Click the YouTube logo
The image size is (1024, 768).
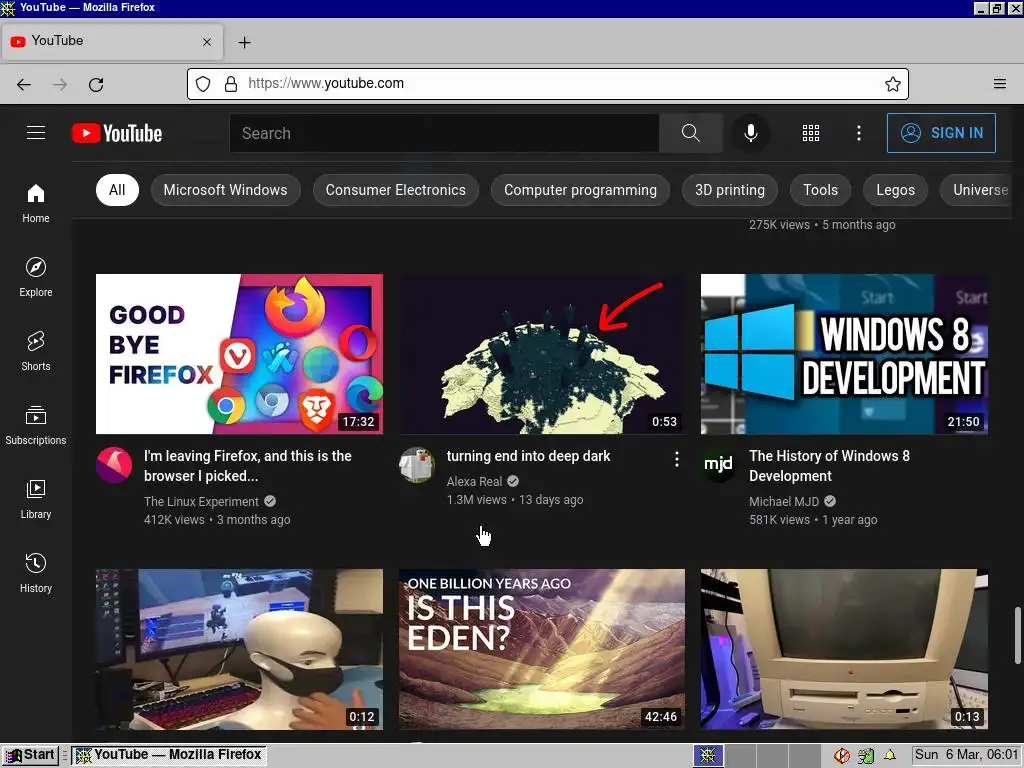click(117, 133)
